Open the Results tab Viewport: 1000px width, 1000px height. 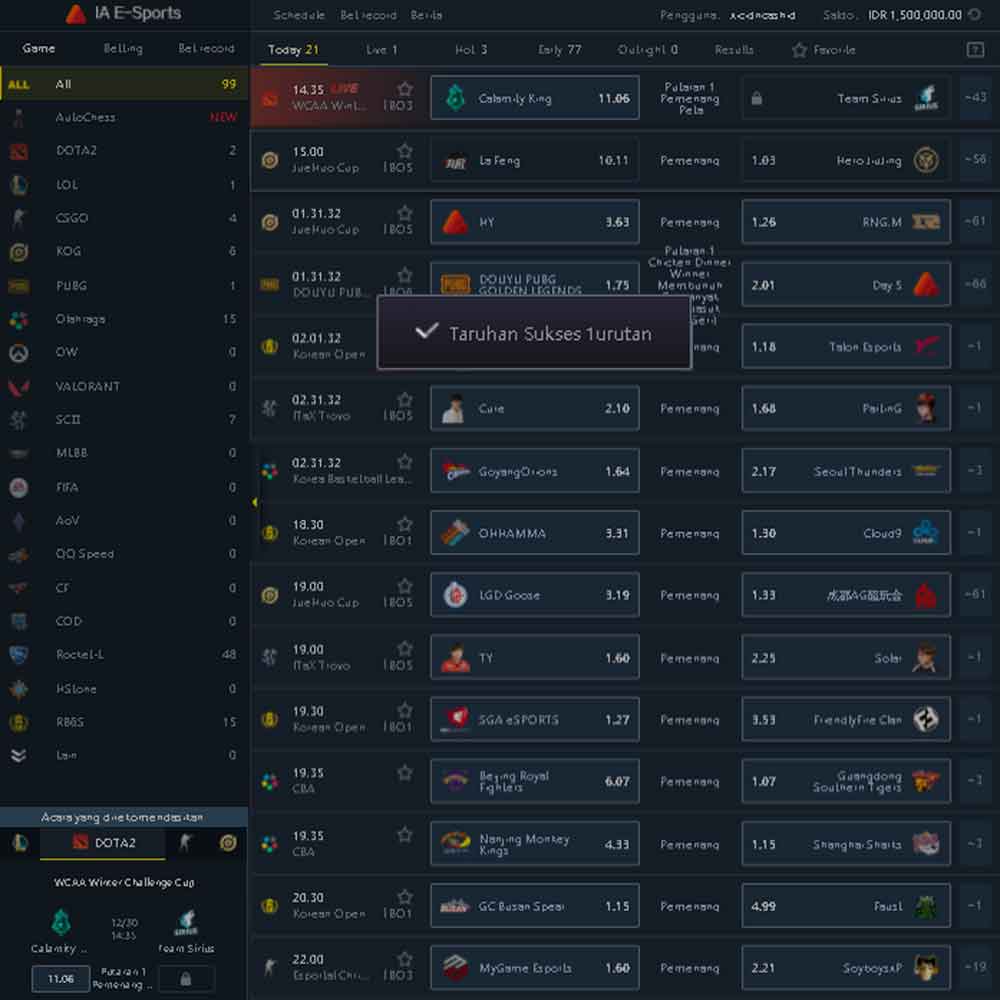tap(734, 50)
